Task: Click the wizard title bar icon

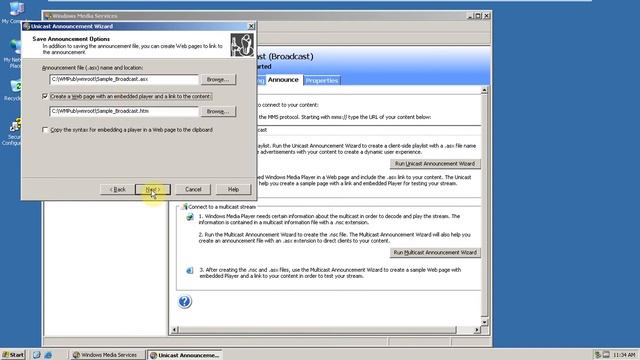Action: pyautogui.click(x=27, y=26)
